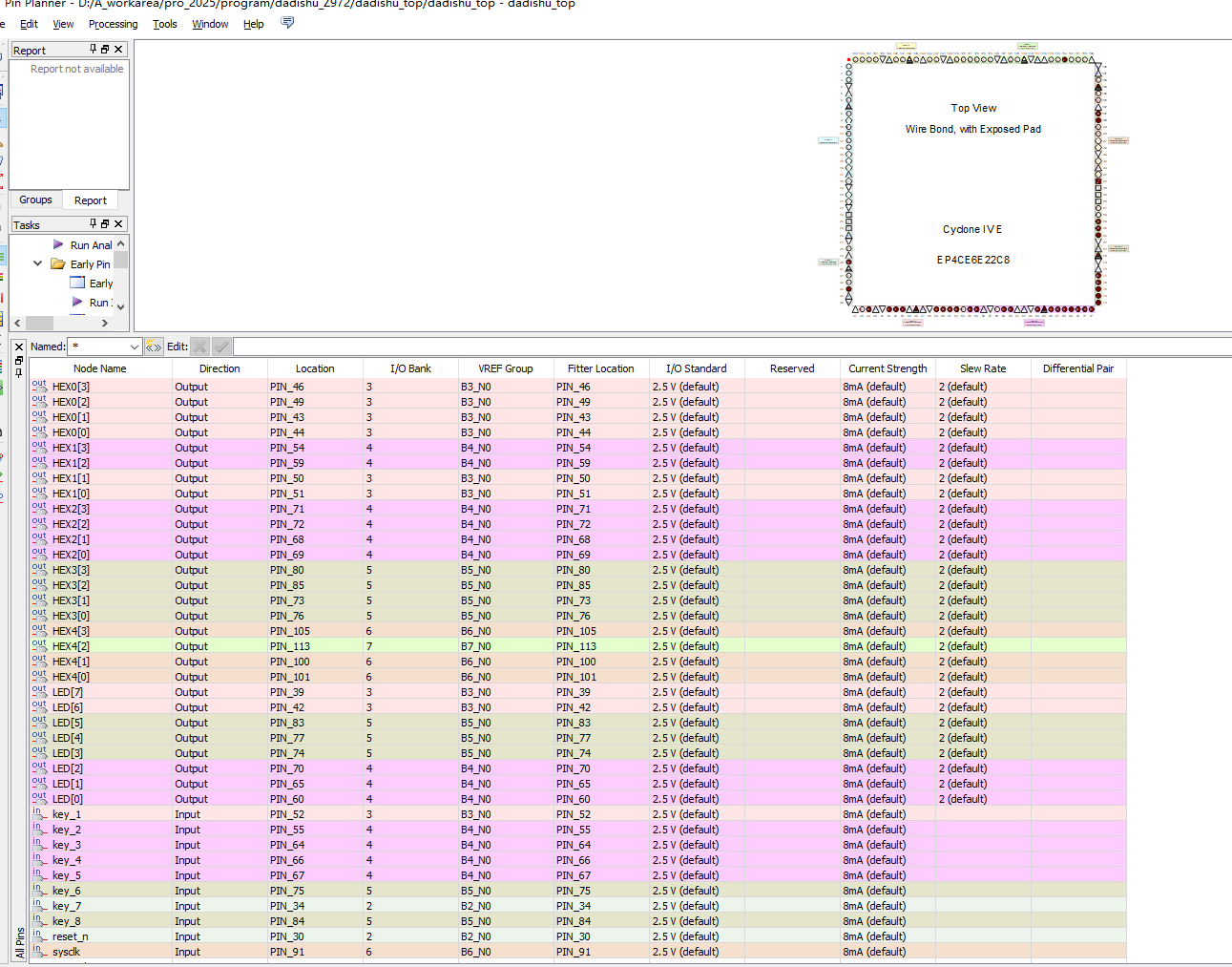Close the All Pins panel
The width and height of the screenshot is (1232, 967).
[x=19, y=347]
